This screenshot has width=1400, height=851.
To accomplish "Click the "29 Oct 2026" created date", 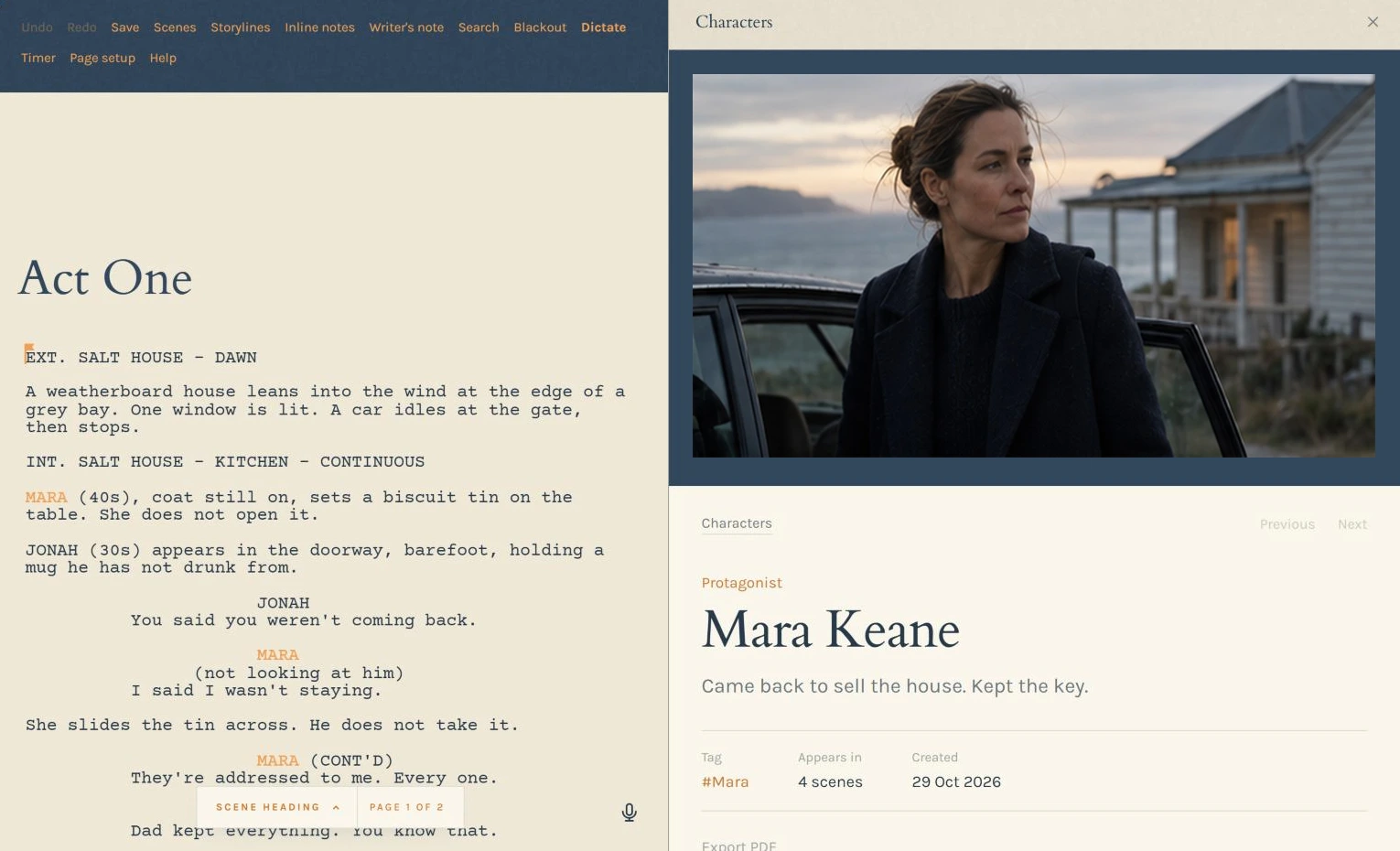I will tap(956, 781).
